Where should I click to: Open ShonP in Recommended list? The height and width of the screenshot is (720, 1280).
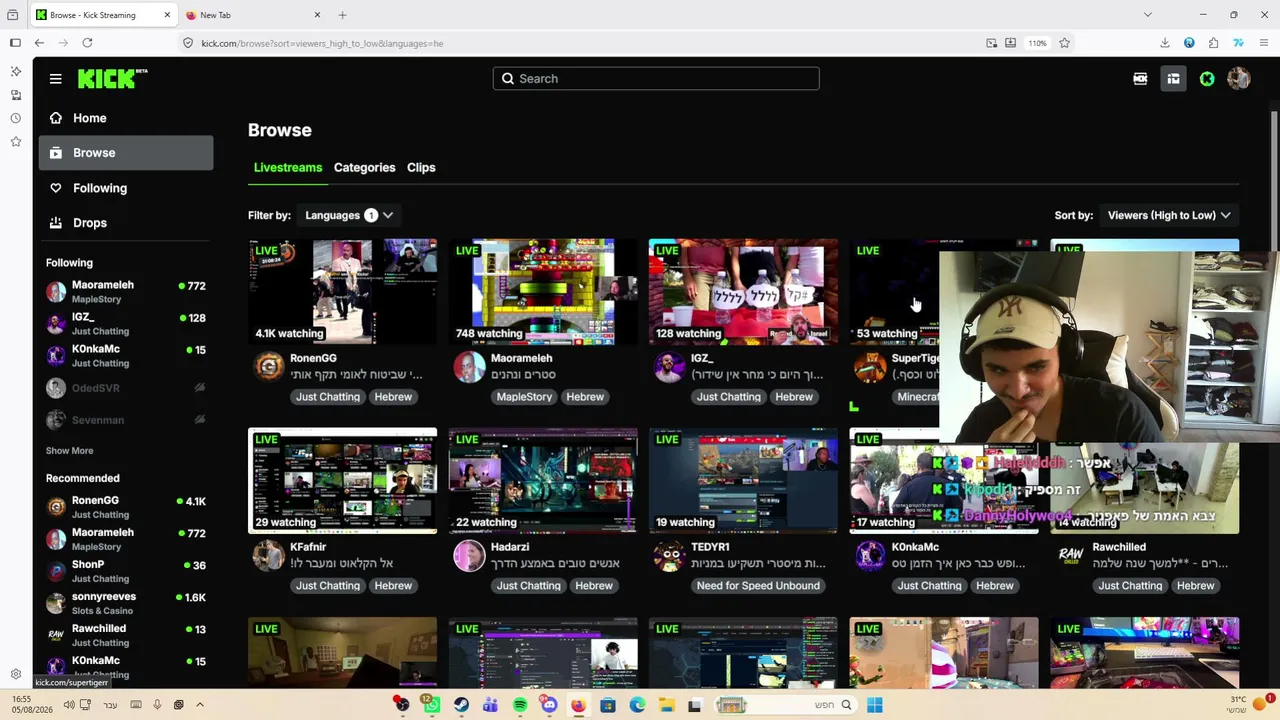click(x=126, y=571)
